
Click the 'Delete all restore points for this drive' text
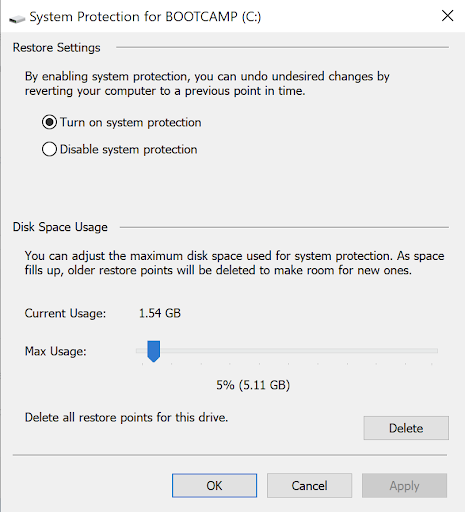(126, 417)
